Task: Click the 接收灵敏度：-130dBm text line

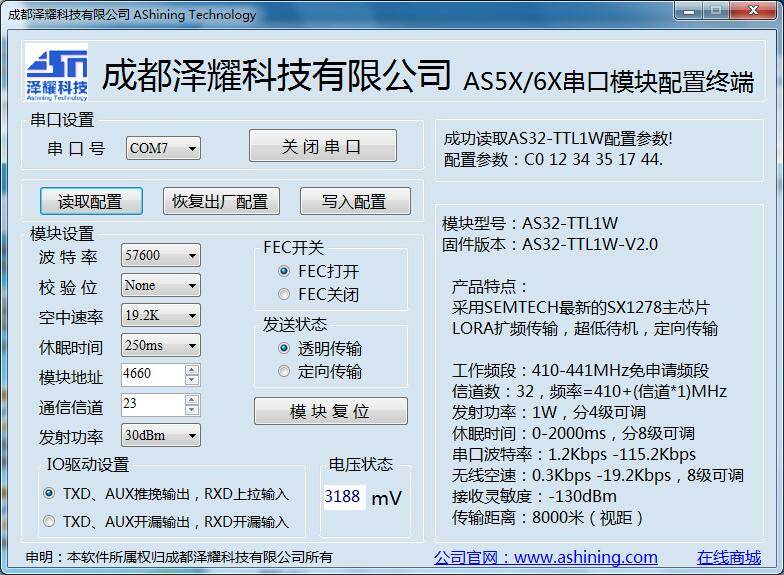Action: pyautogui.click(x=534, y=496)
